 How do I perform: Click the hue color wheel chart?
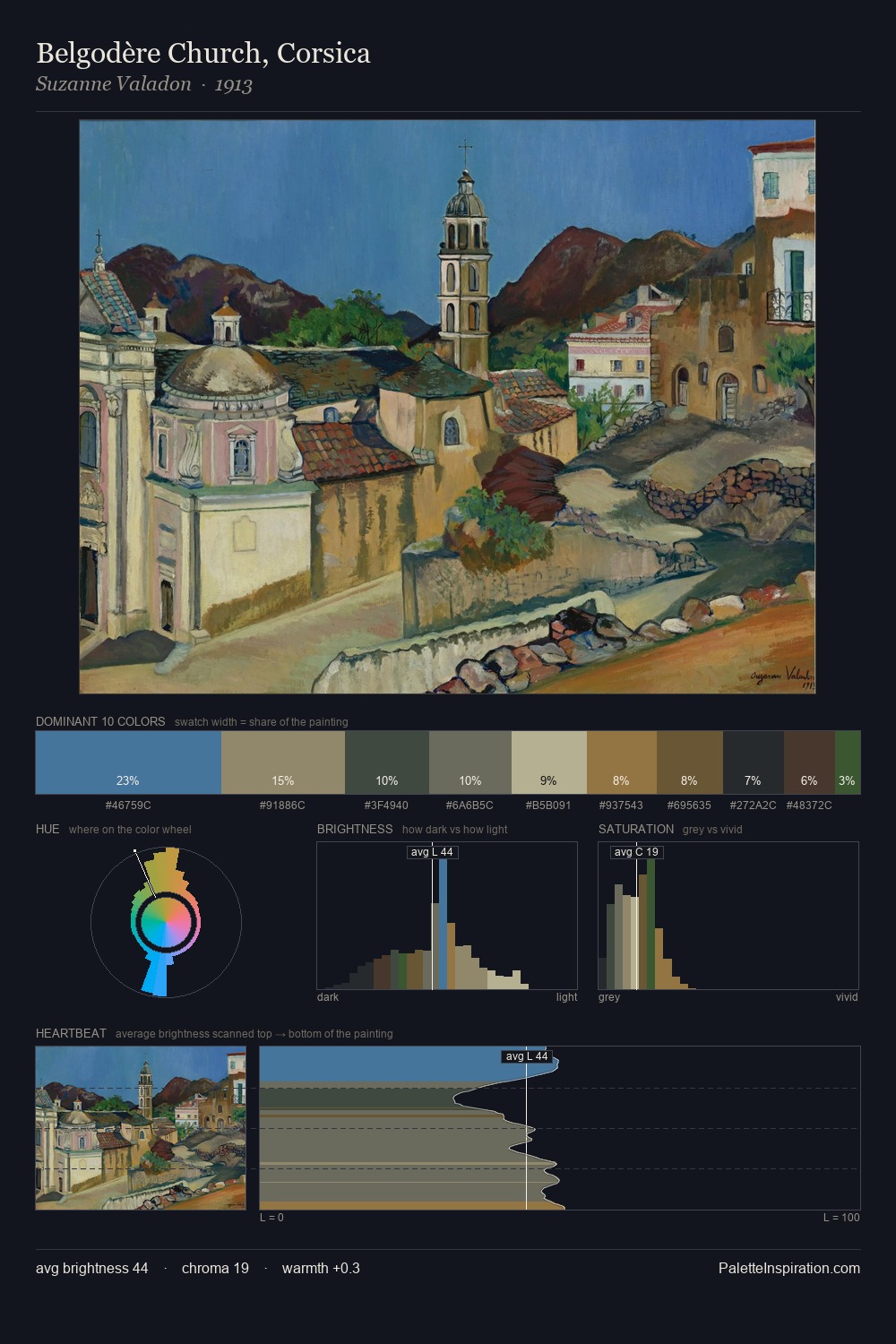coord(166,921)
